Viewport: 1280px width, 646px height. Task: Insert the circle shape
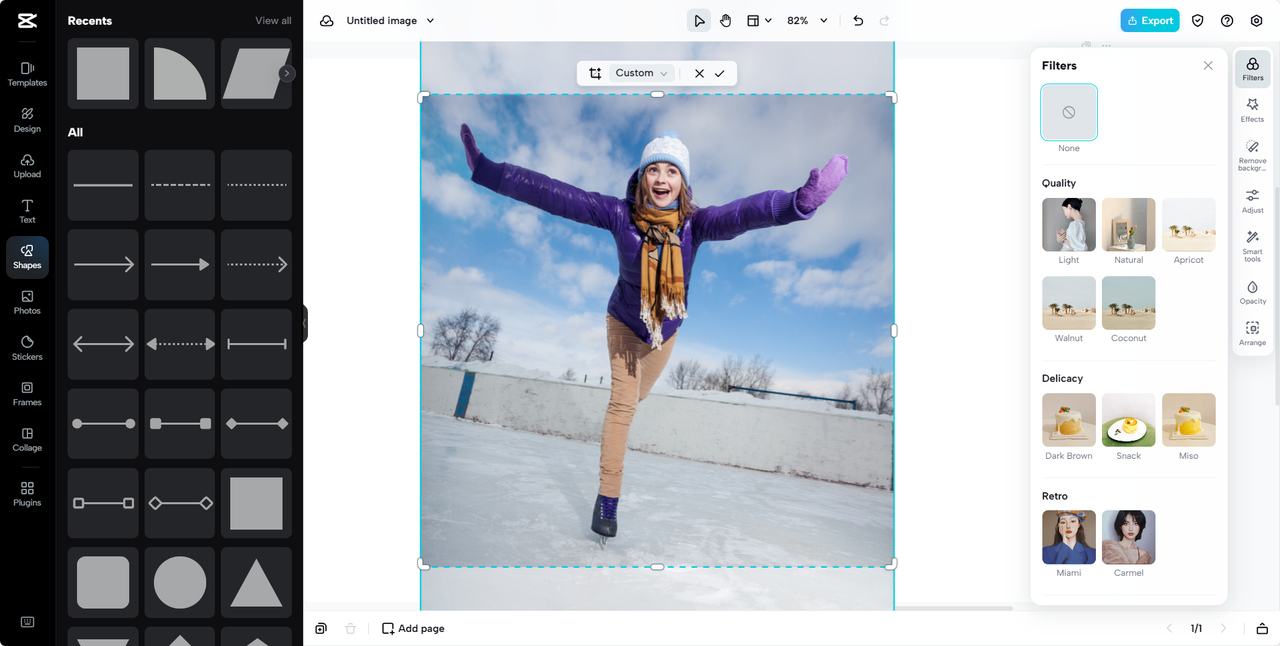180,583
